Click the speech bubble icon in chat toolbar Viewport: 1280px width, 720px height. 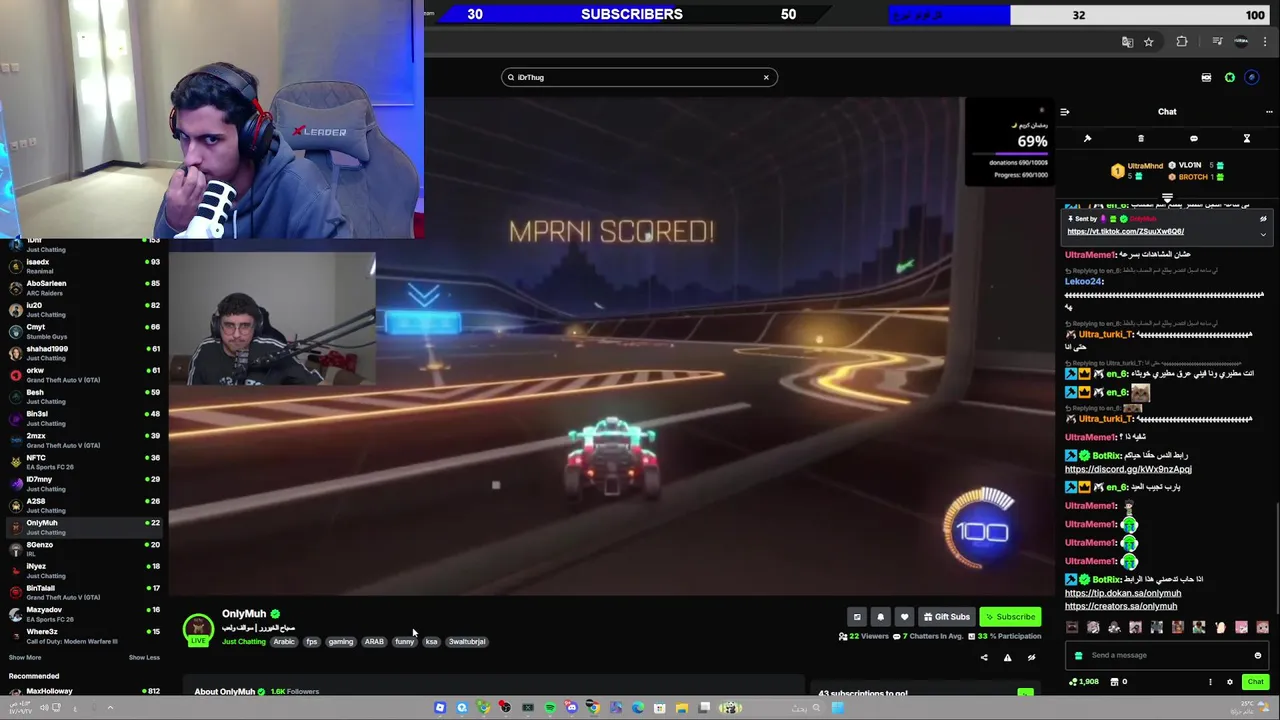tap(1193, 139)
